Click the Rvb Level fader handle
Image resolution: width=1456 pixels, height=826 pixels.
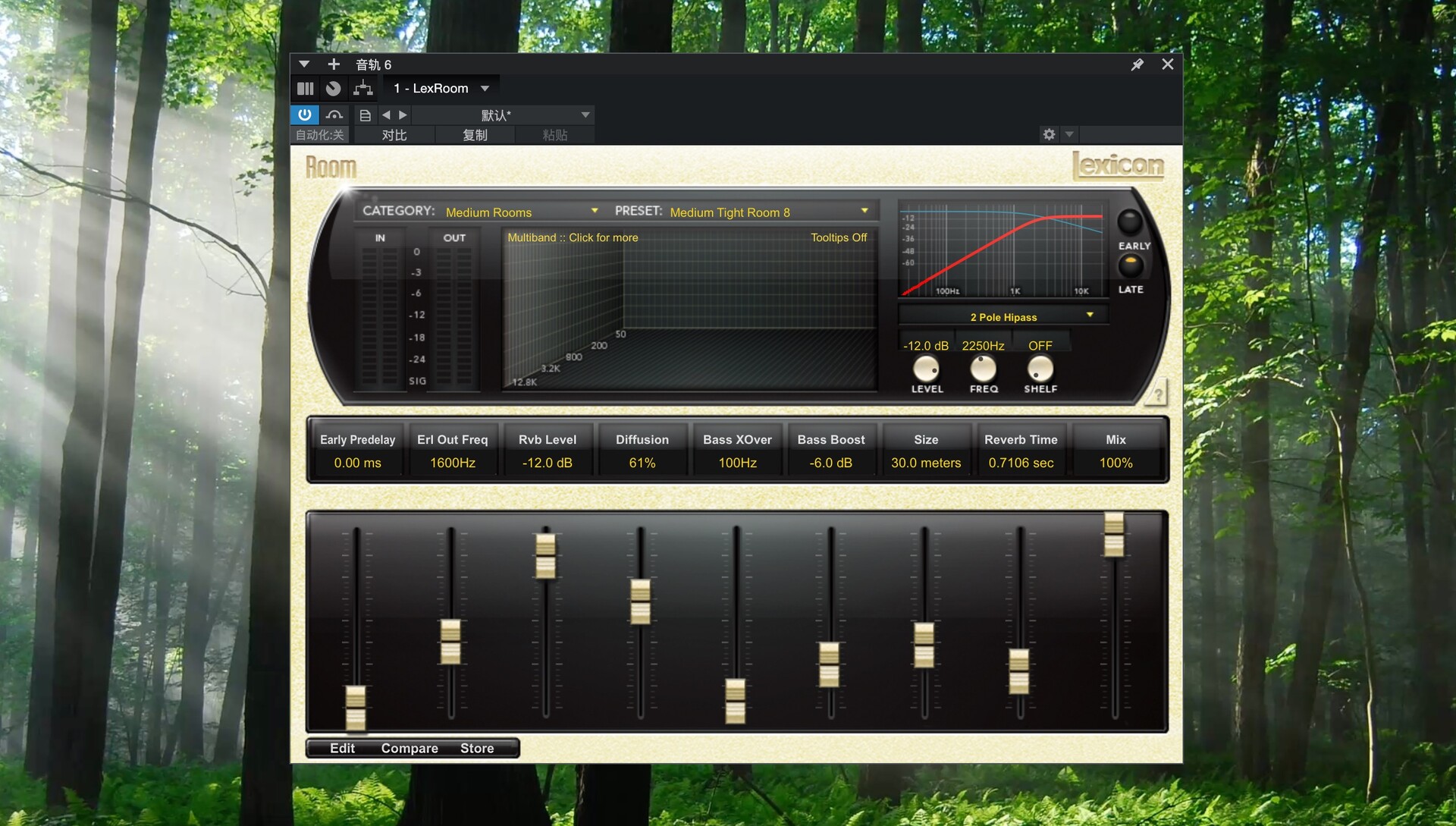[545, 555]
